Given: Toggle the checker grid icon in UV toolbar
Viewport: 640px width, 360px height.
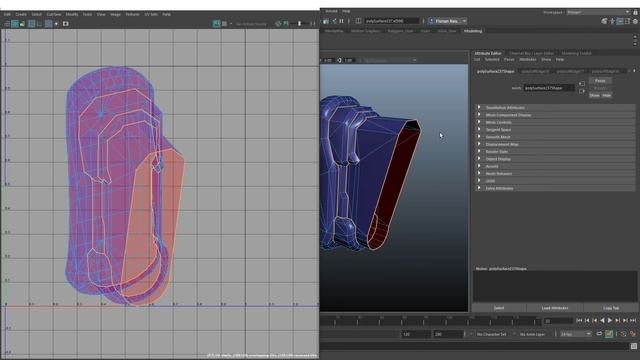Looking at the screenshot, I should [224, 24].
